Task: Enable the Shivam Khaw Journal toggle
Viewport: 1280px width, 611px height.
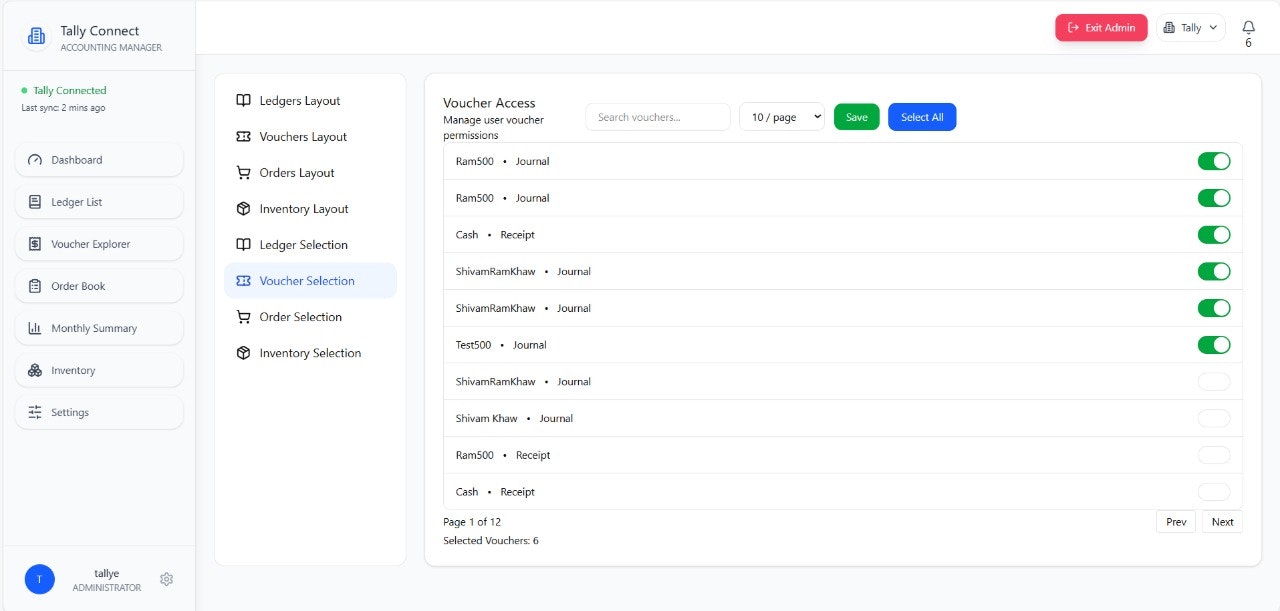Action: (1214, 418)
